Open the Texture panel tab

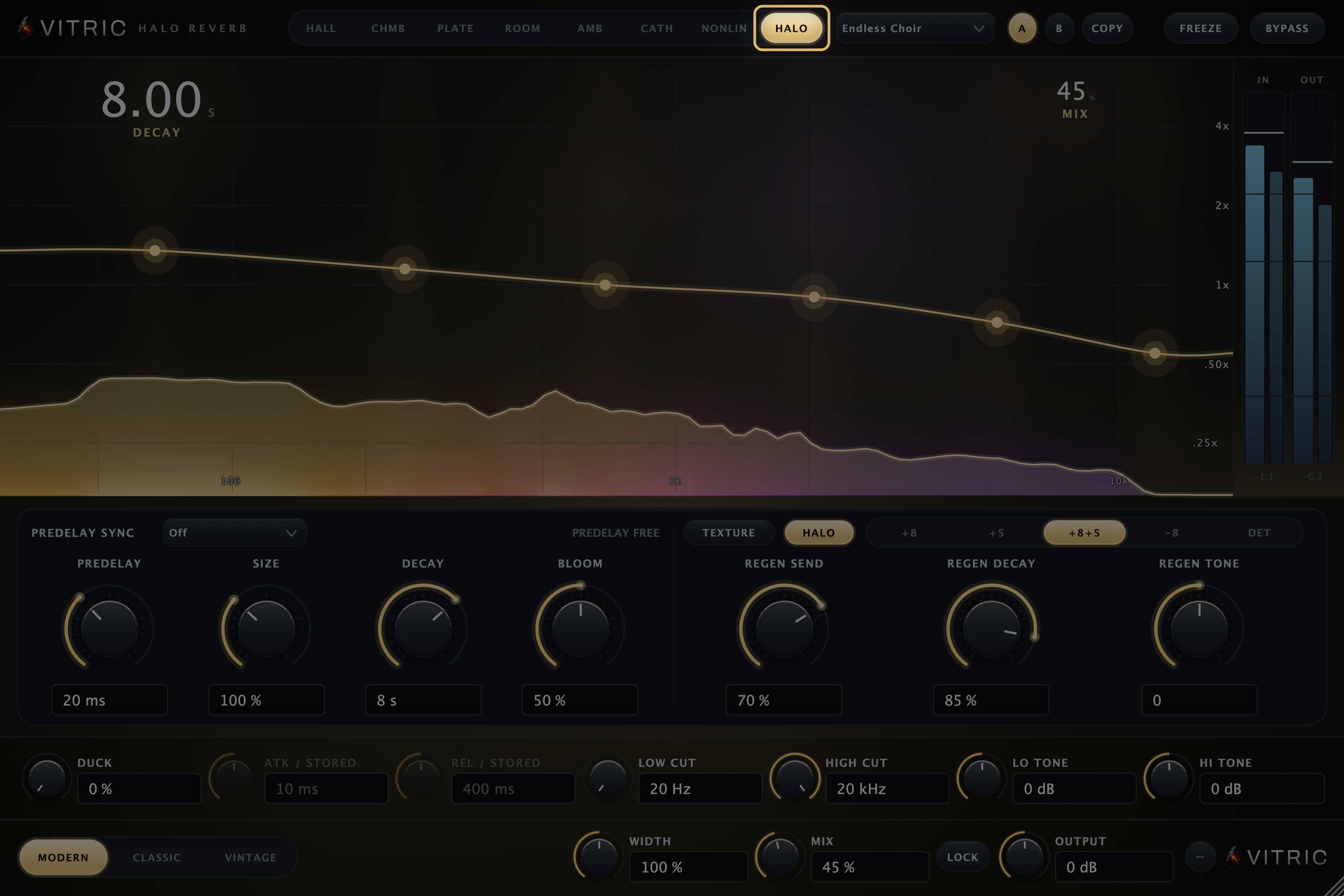(729, 533)
